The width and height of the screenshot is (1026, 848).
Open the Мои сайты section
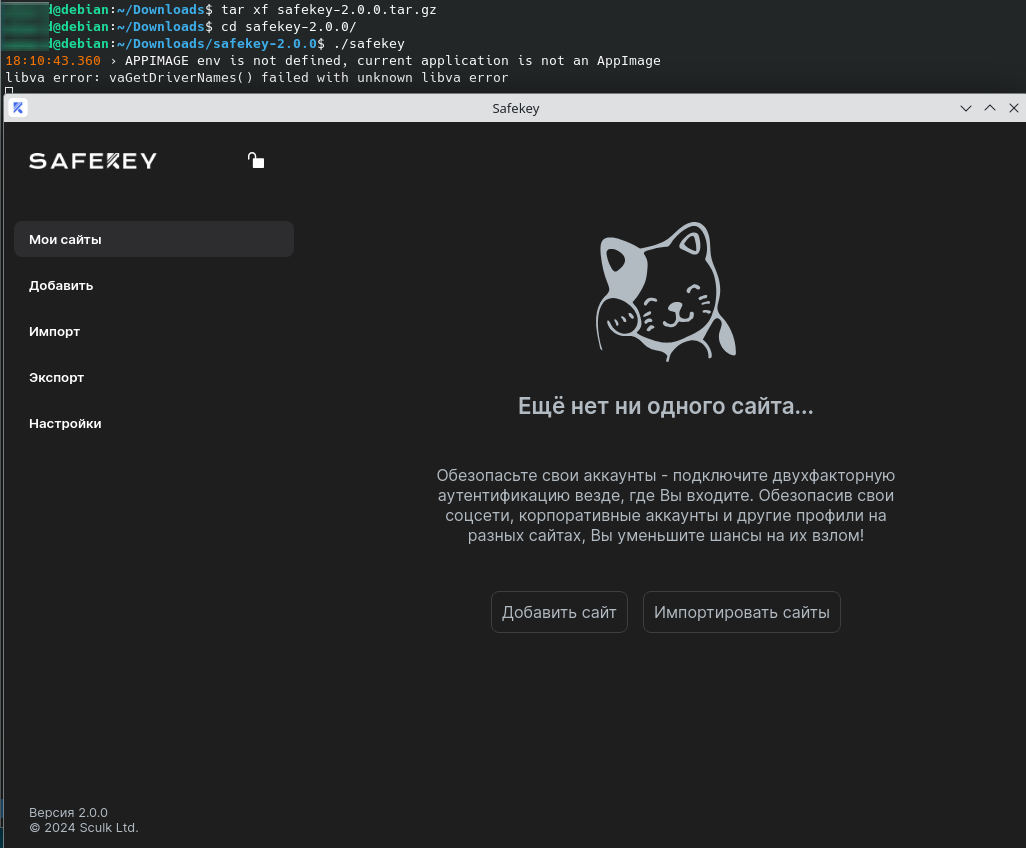(x=154, y=239)
